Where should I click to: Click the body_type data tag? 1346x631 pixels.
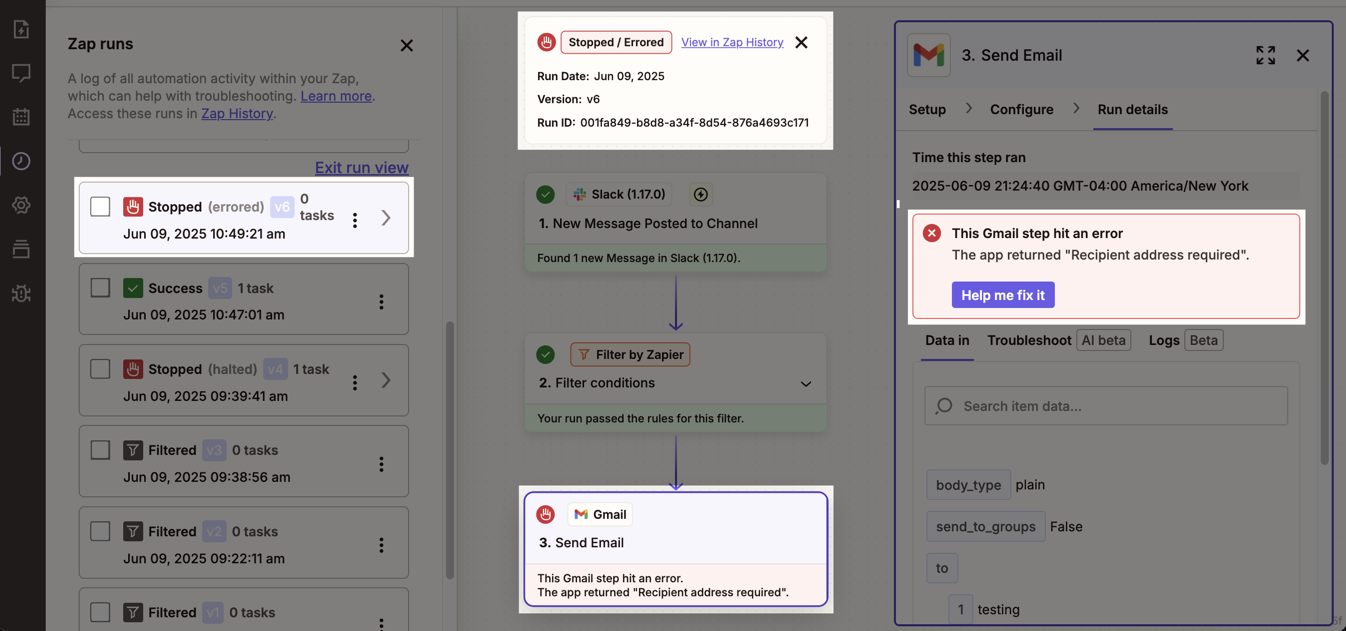coord(968,485)
